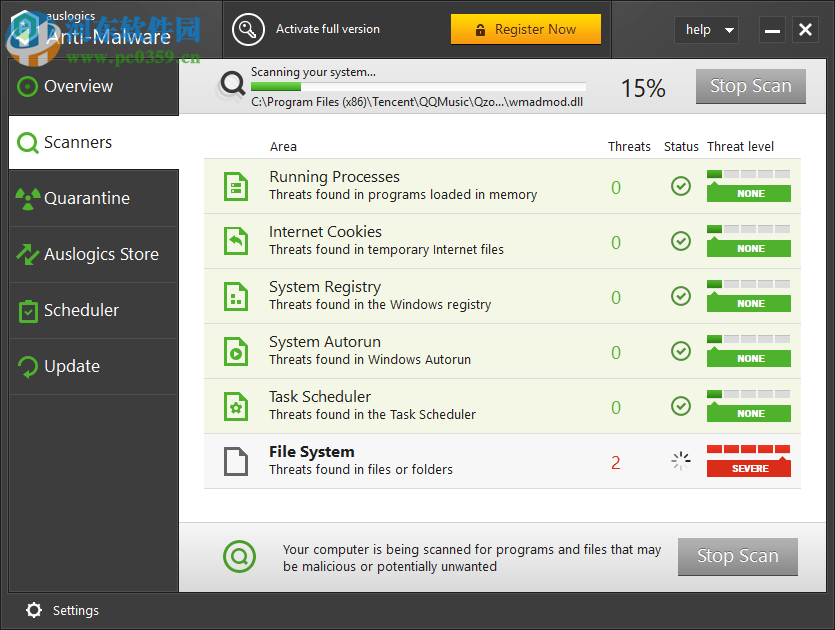Expand the Task Scheduler results row
835x630 pixels.
400,405
